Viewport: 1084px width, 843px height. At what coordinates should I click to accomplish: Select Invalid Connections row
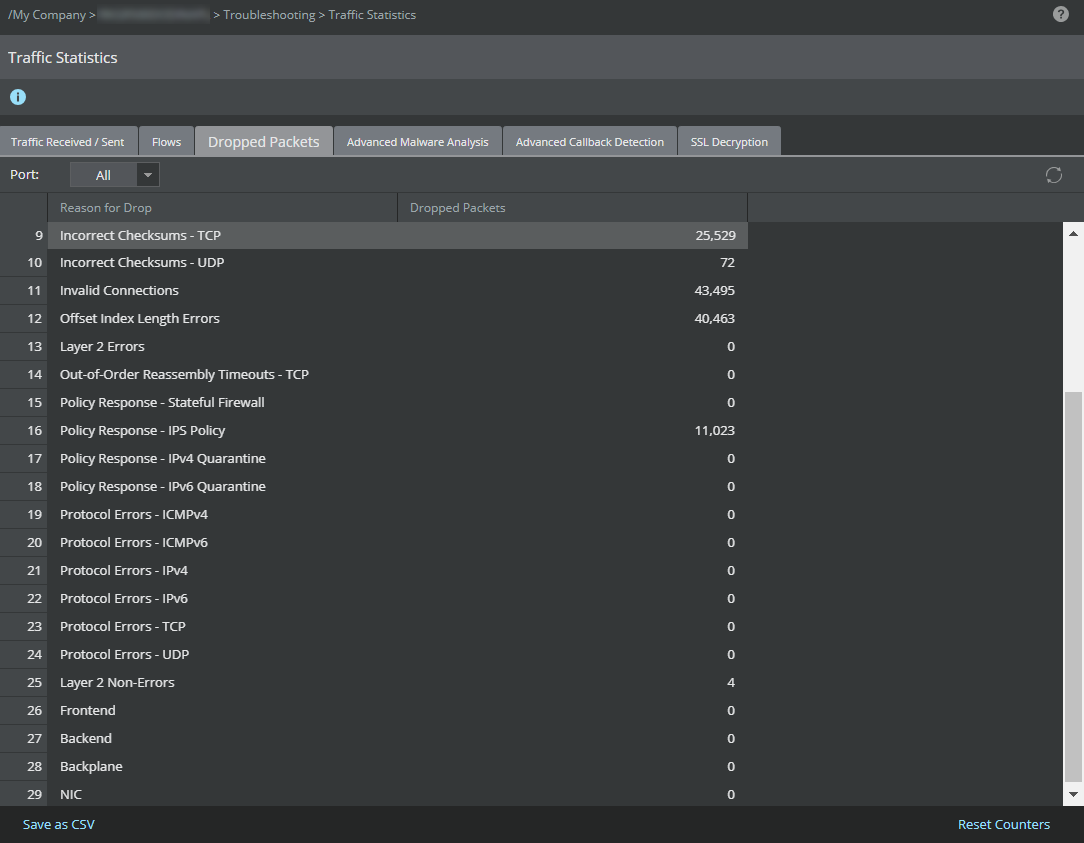(x=374, y=290)
